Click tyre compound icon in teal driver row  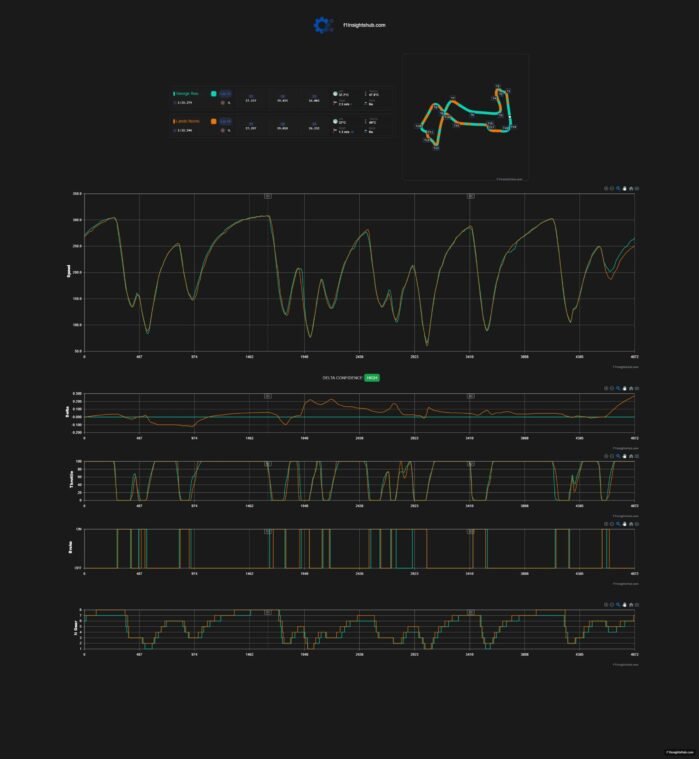tap(223, 103)
